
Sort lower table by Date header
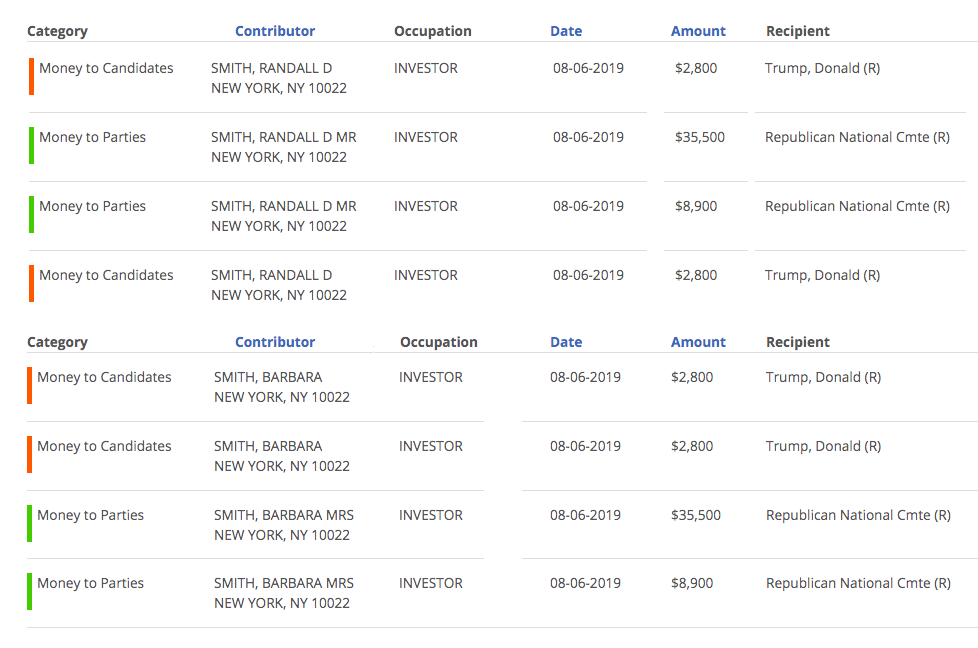[x=566, y=342]
